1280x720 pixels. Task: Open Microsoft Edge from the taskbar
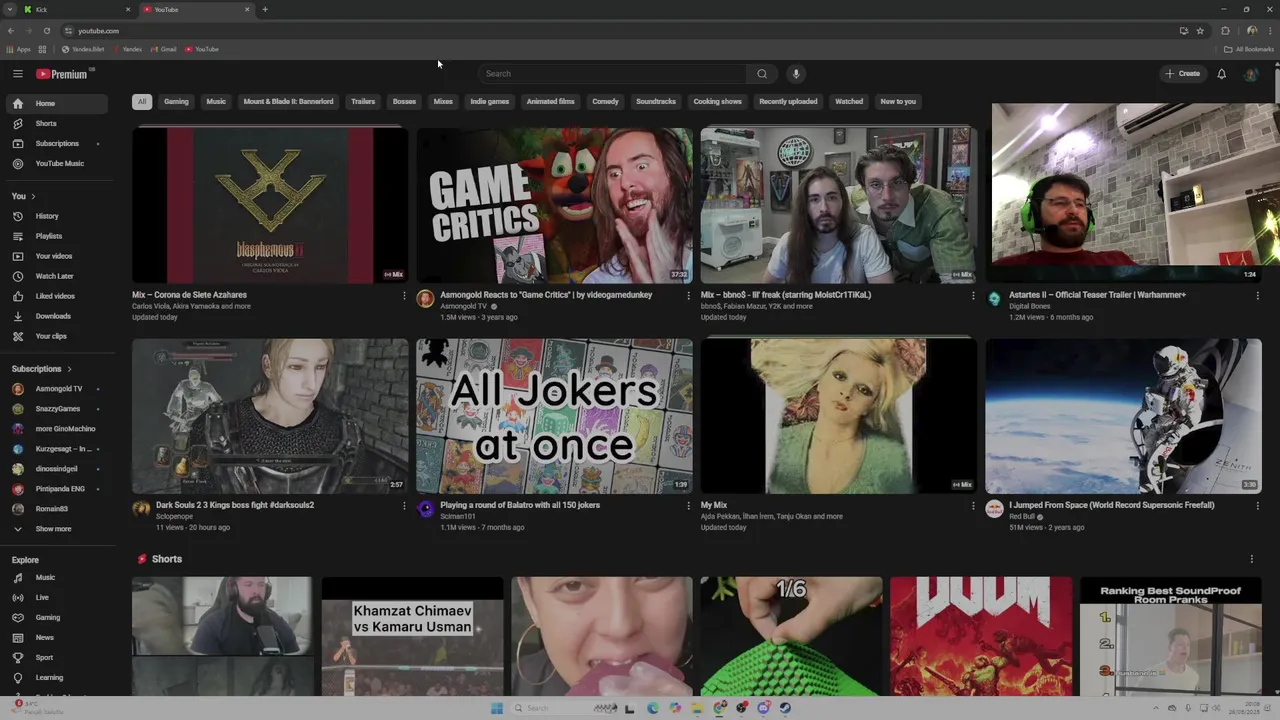click(x=653, y=708)
